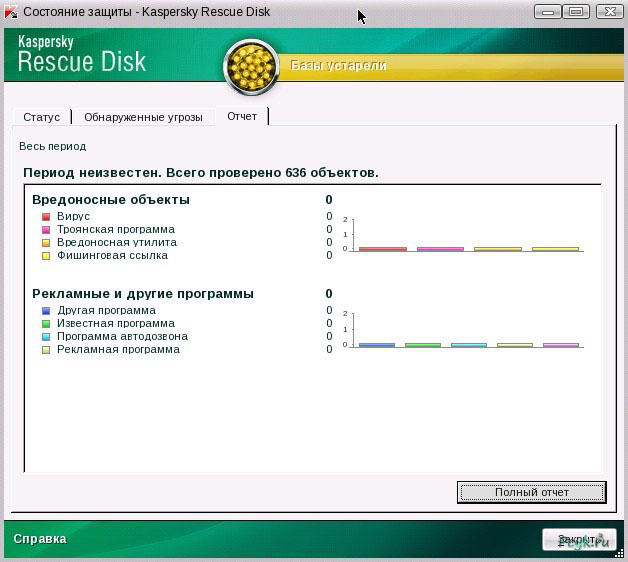628x562 pixels.
Task: Click the pale Рекламная программа swatch
Action: pos(46,350)
